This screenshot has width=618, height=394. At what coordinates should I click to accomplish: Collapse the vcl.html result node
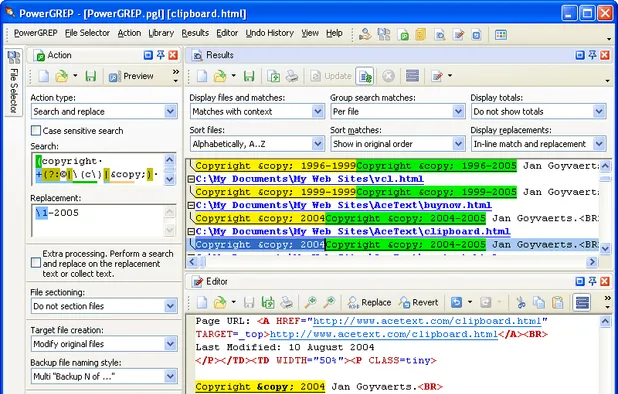[x=191, y=179]
